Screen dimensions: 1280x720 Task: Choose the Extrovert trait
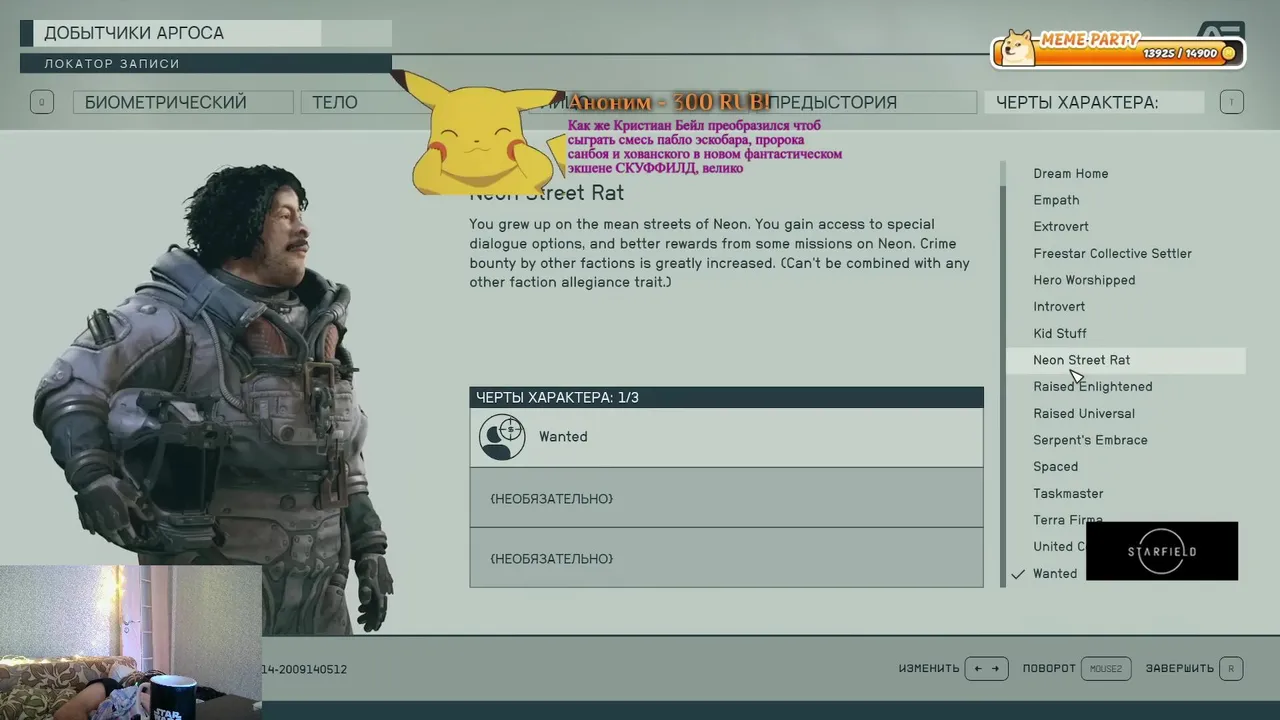[1061, 227]
